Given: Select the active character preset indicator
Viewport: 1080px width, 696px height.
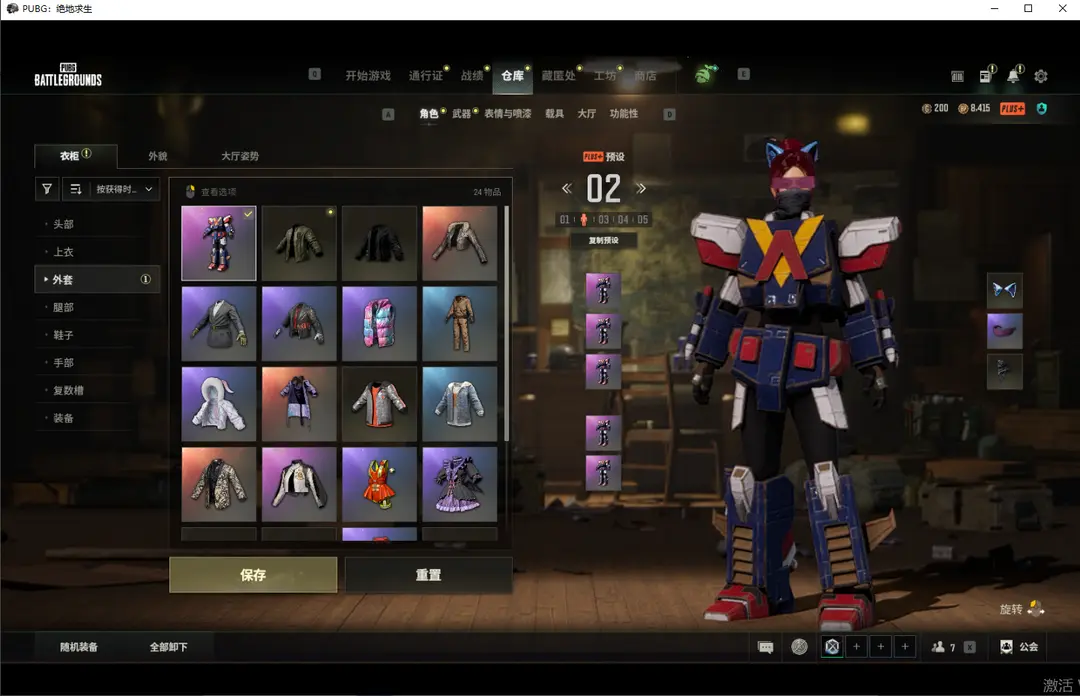Looking at the screenshot, I should click(584, 219).
